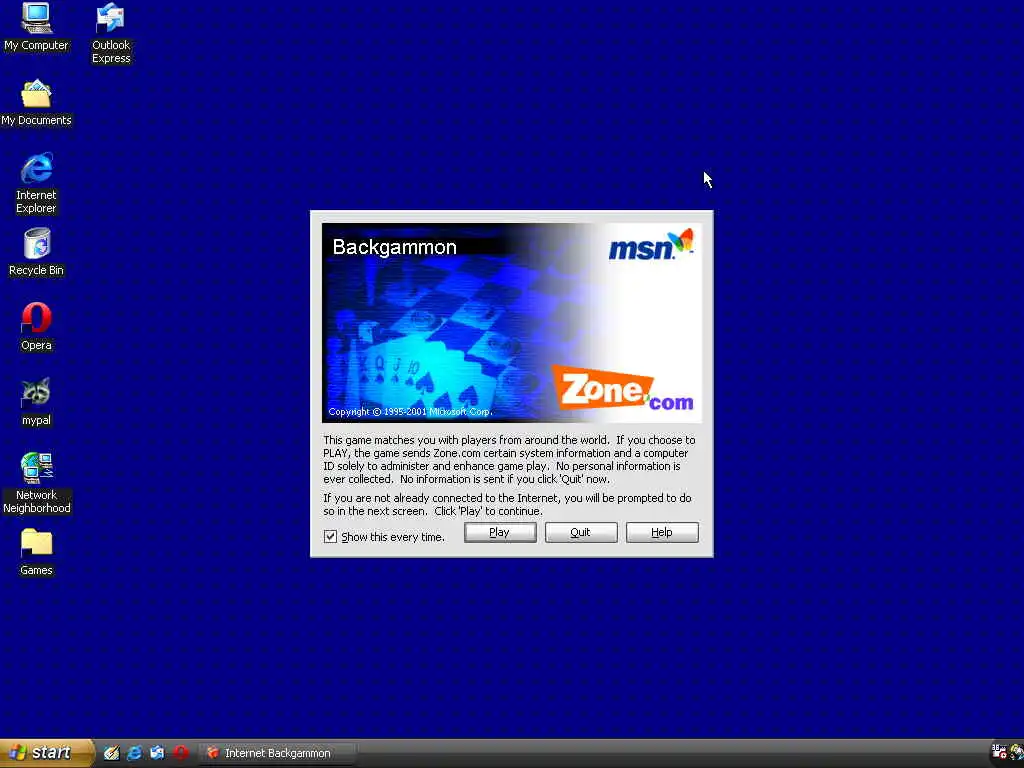
Task: Select the Internet Explorer desktop icon
Action: coord(36,183)
